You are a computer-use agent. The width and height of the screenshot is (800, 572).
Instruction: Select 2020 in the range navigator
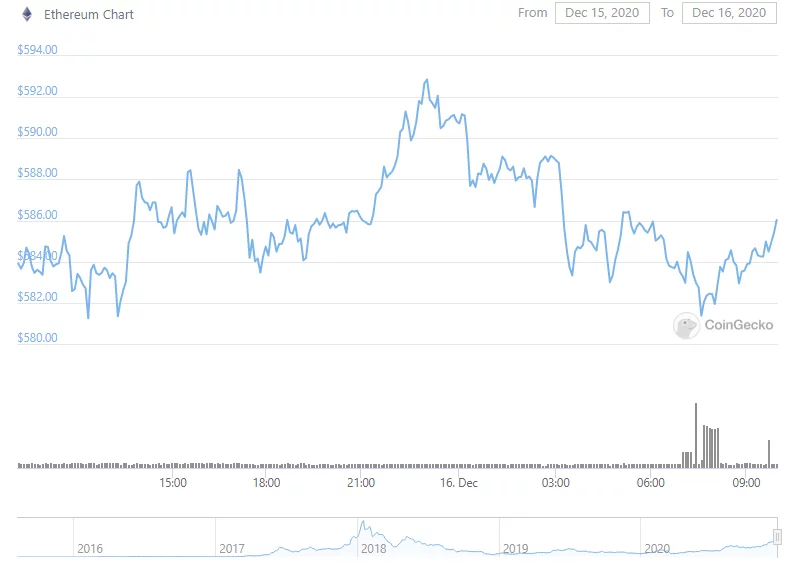657,549
